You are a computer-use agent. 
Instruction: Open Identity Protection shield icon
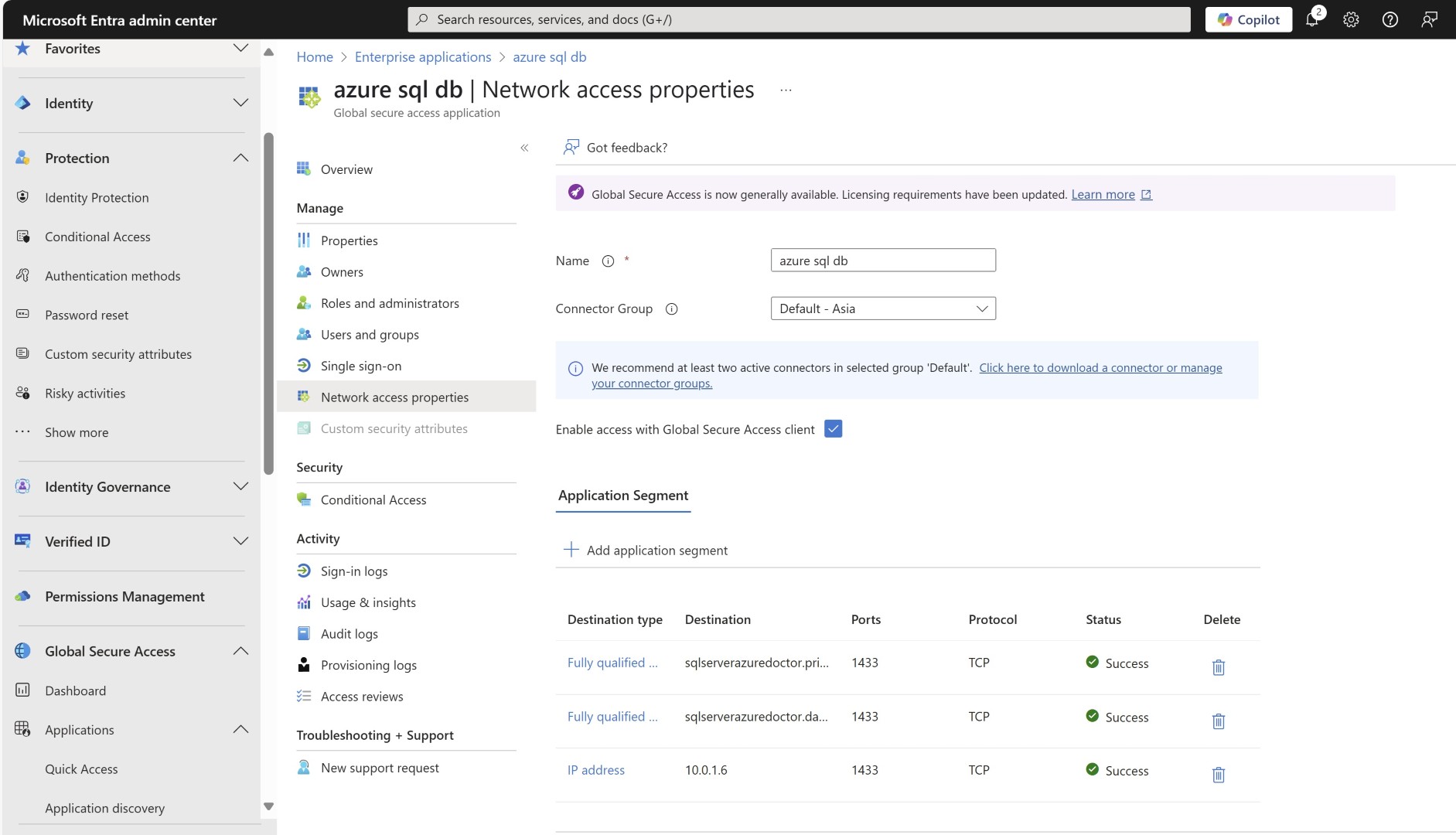coord(22,198)
